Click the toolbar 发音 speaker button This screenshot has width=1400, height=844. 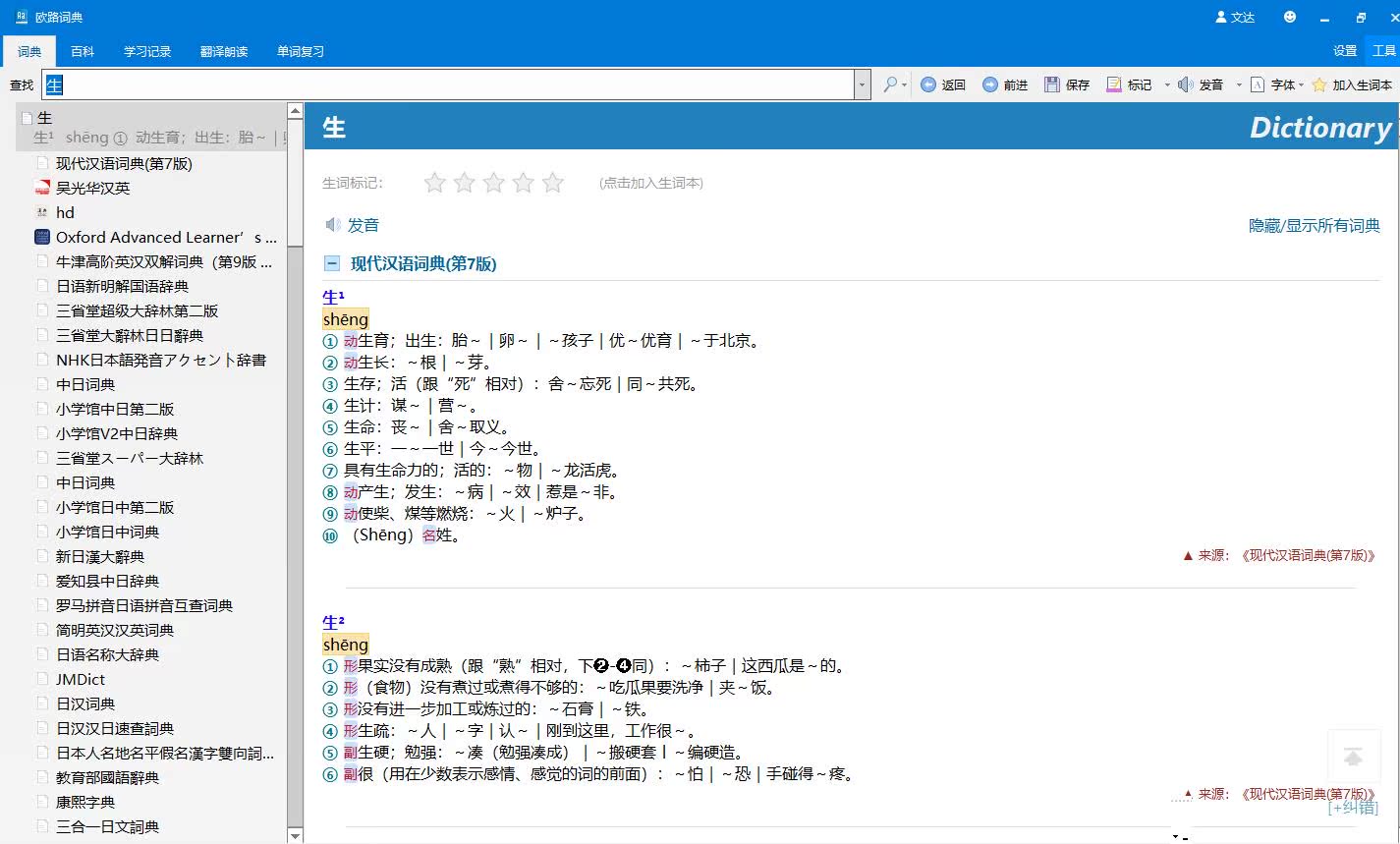pos(1200,84)
